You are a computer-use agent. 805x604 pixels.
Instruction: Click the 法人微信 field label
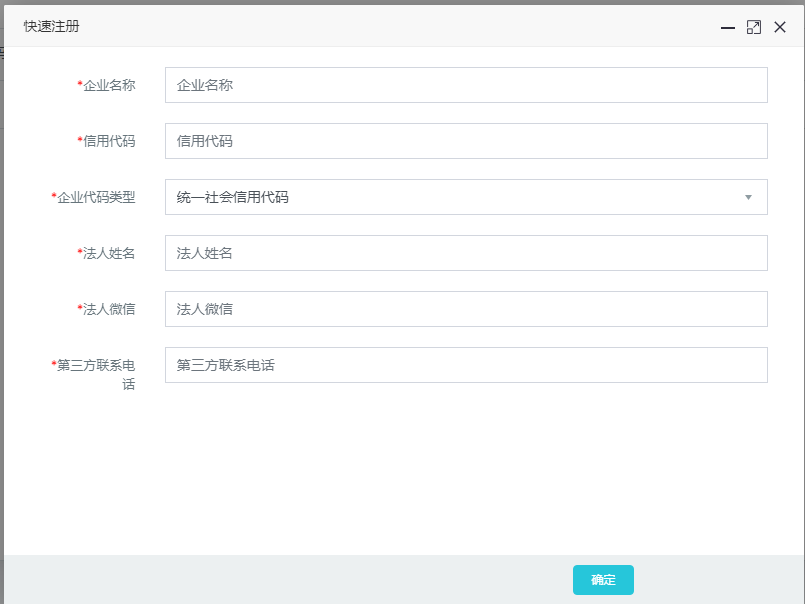[109, 310]
